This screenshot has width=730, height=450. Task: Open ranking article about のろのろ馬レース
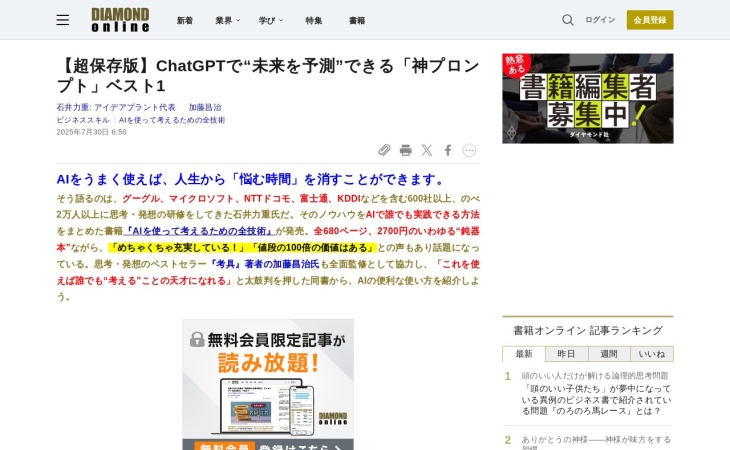[x=596, y=400]
